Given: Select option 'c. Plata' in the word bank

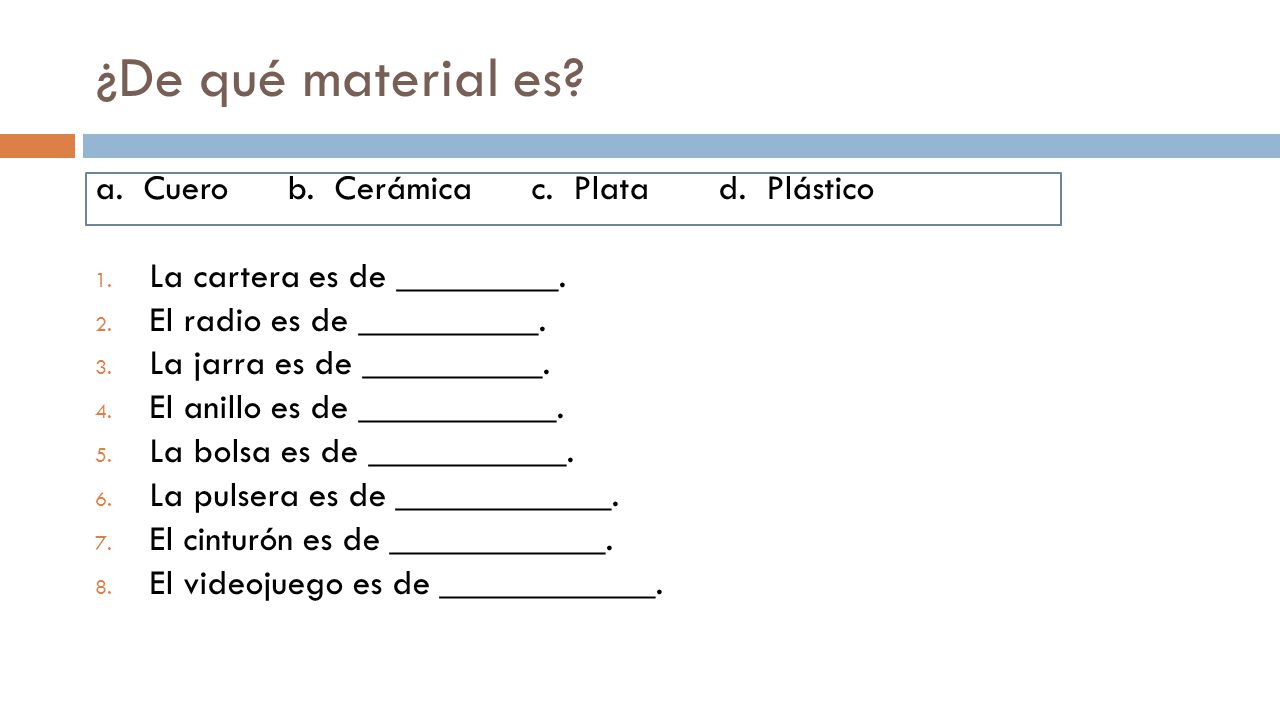Looking at the screenshot, I should 590,189.
